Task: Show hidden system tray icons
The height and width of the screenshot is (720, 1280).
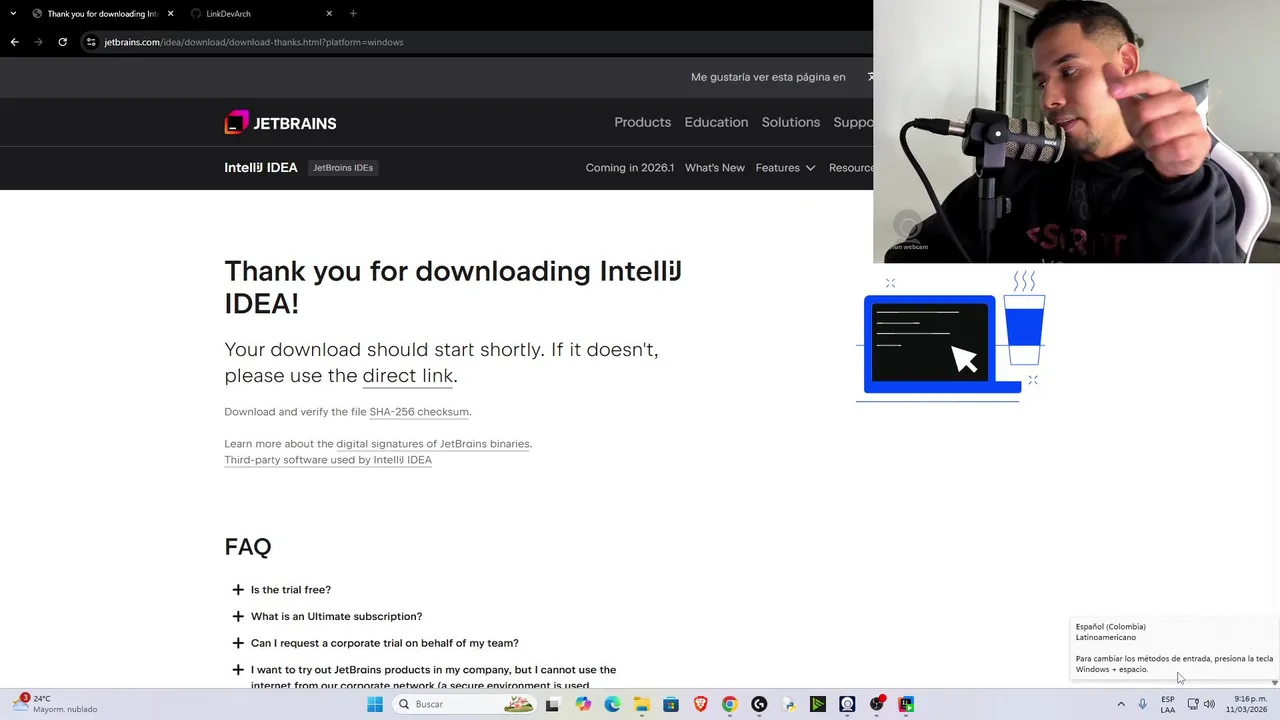Action: pos(1120,704)
